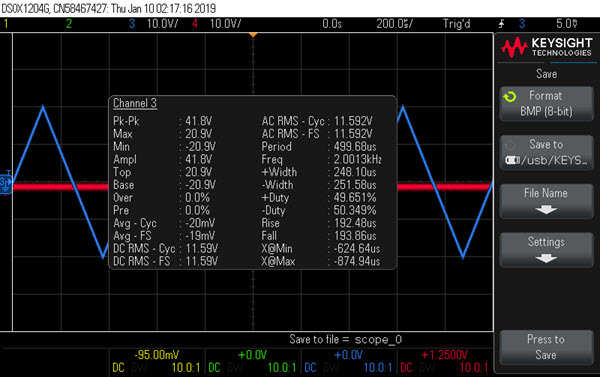Click the Keysight Technologies logo
Image resolution: width=600 pixels, height=377 pixels.
tap(547, 47)
